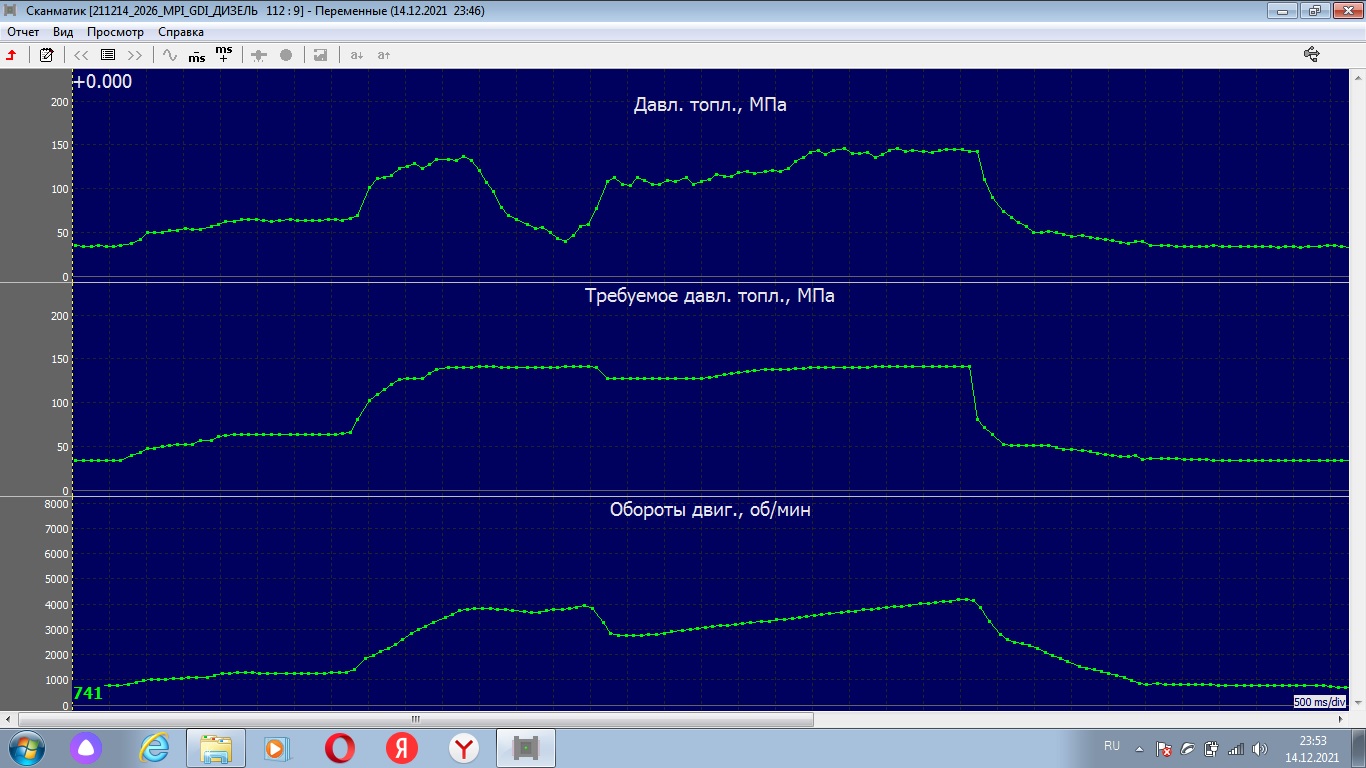Switch to Сканматик app in taskbar
Image resolution: width=1366 pixels, height=768 pixels.
[x=525, y=748]
